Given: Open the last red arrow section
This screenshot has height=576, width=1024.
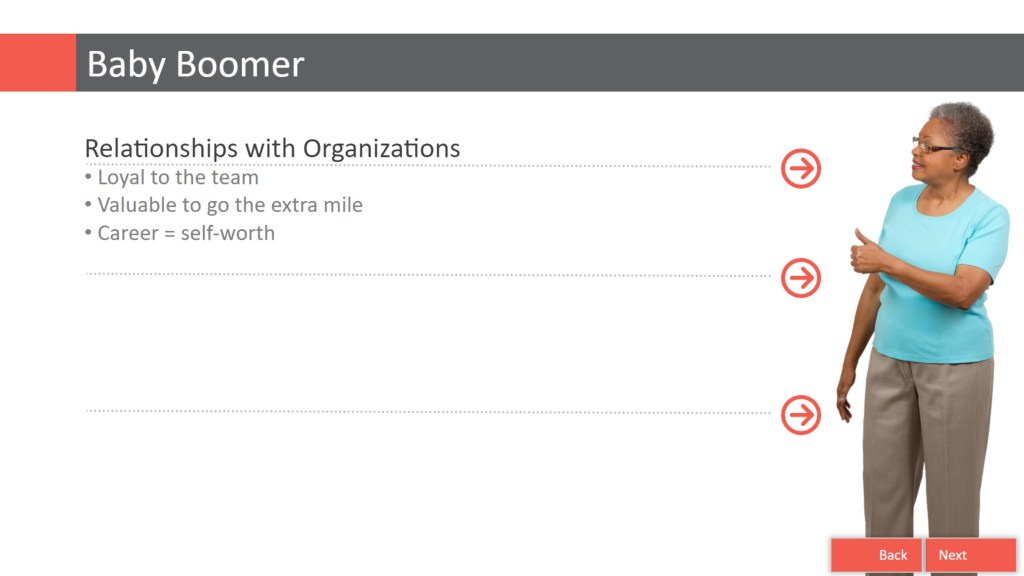Looking at the screenshot, I should 800,414.
